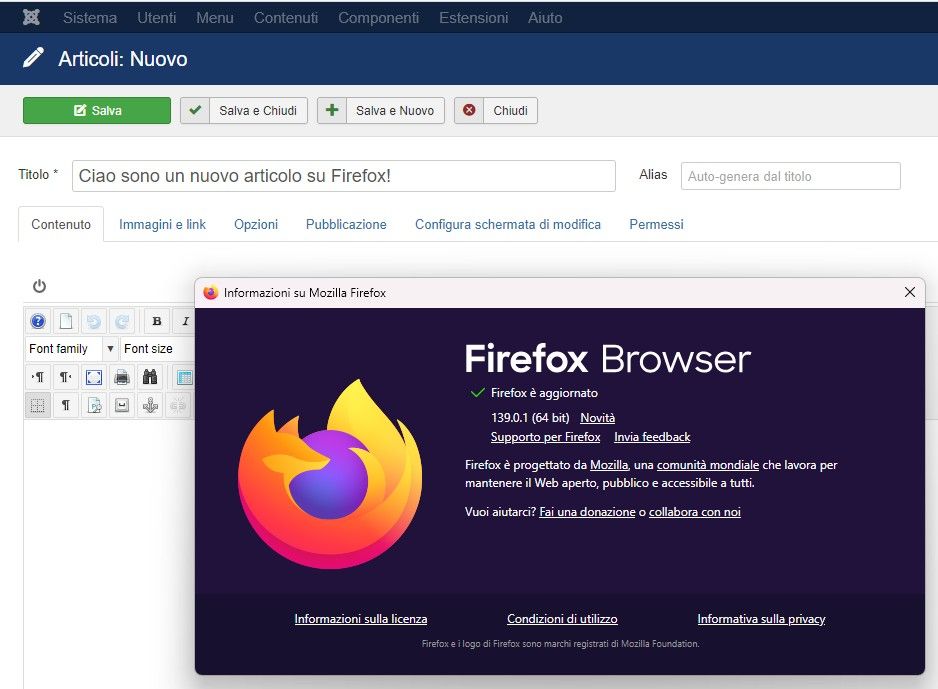The image size is (938, 689).
Task: Click the insert anchor icon
Action: (150, 406)
